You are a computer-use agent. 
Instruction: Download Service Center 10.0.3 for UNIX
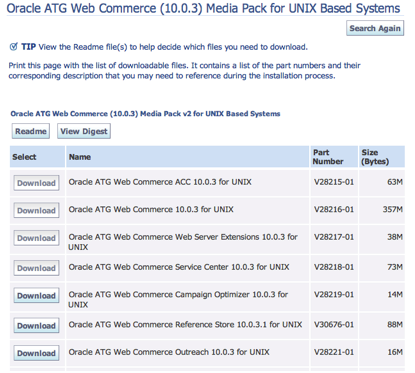pos(36,268)
